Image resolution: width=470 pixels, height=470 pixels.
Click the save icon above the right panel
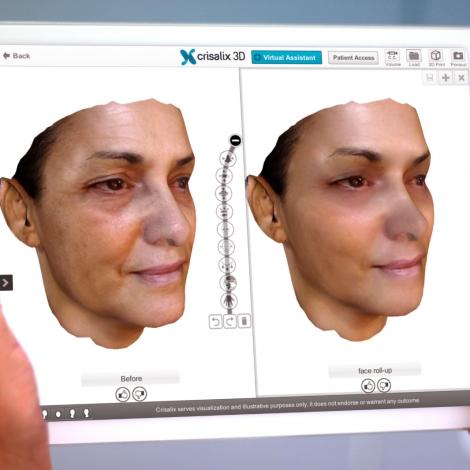click(430, 78)
